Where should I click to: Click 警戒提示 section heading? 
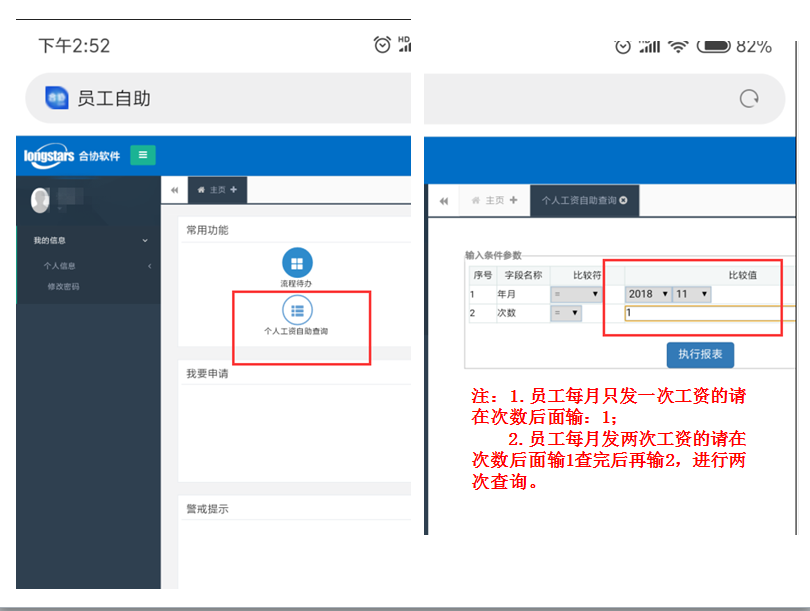click(x=208, y=509)
